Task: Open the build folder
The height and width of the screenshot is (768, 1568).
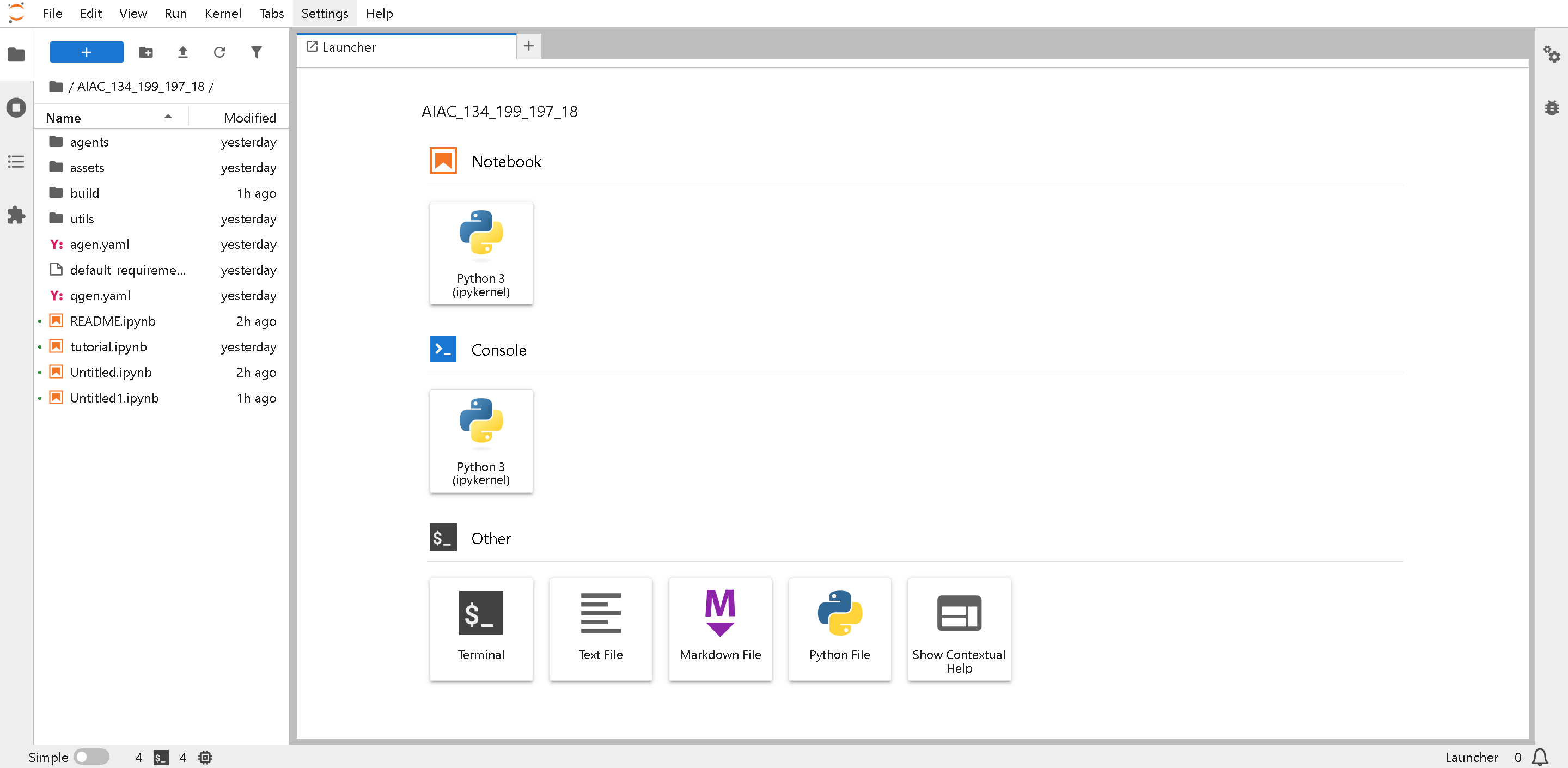Action: pos(84,193)
